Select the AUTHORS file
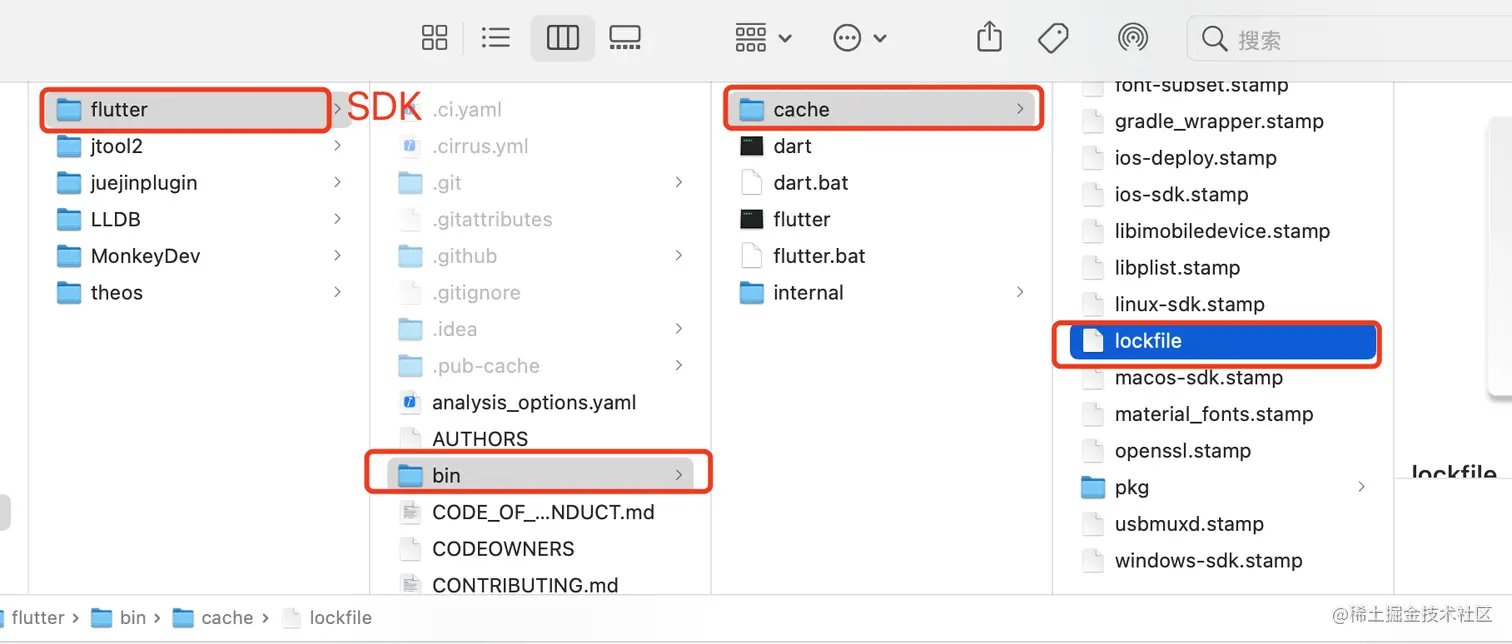Viewport: 1512px width, 644px height. 540,439
